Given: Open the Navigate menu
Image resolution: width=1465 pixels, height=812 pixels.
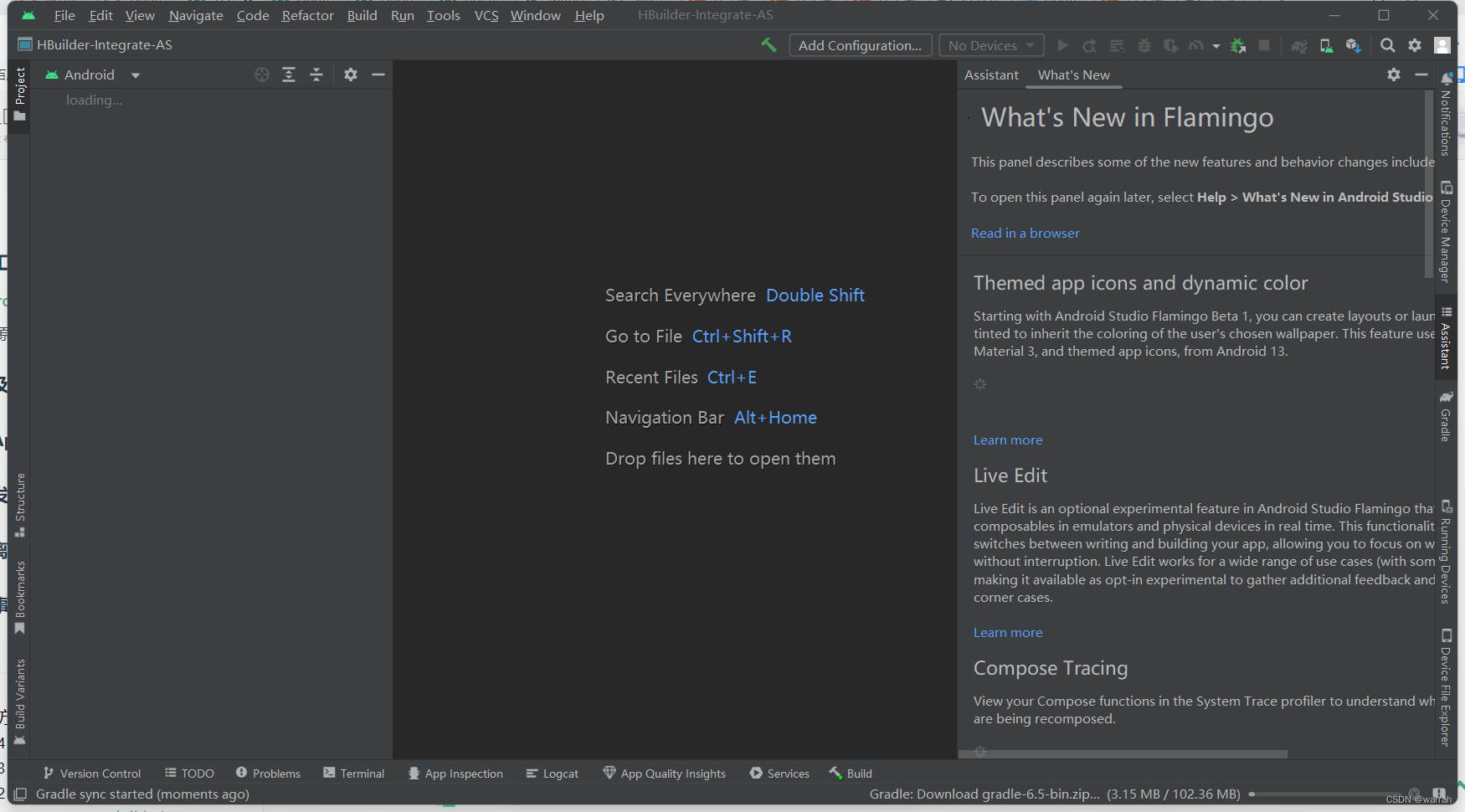Looking at the screenshot, I should tap(196, 15).
